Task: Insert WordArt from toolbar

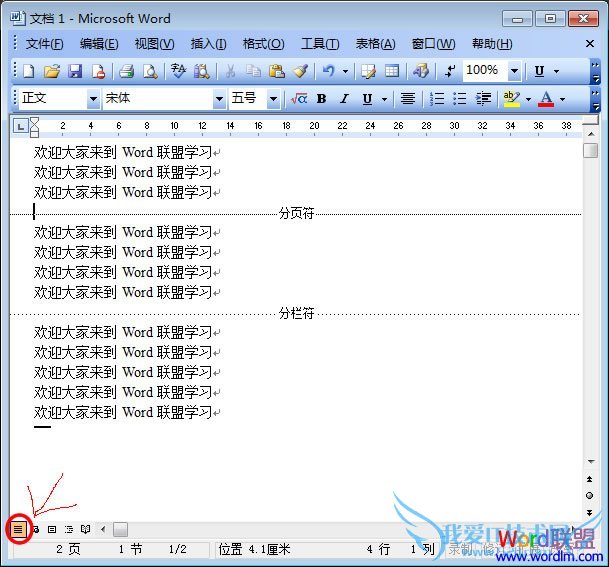Action: [x=421, y=71]
